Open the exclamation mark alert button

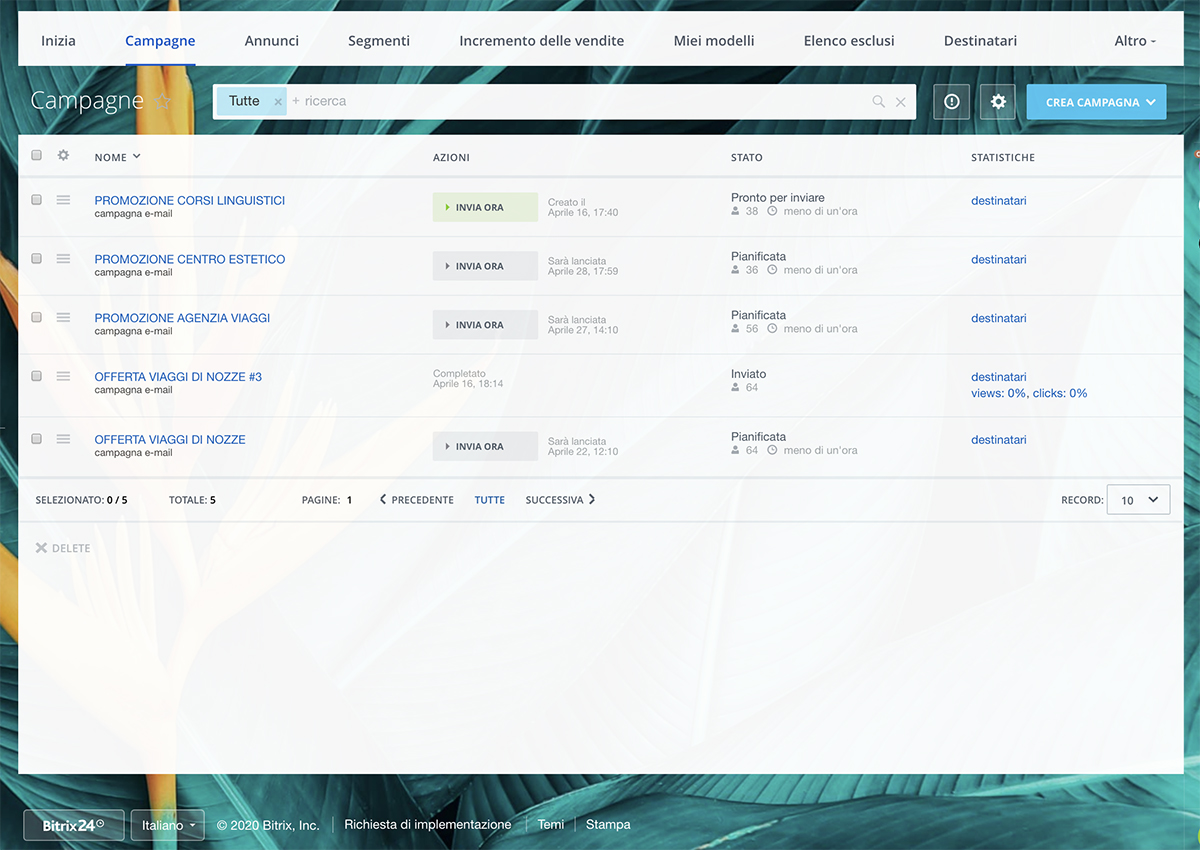coord(952,102)
